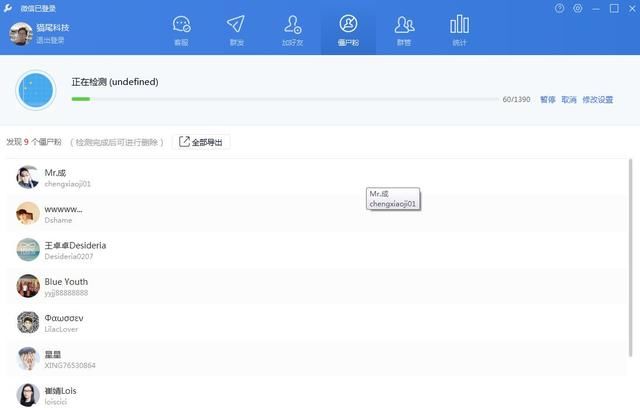Click the XING76530864 ID text
640x412 pixels.
[x=70, y=365]
